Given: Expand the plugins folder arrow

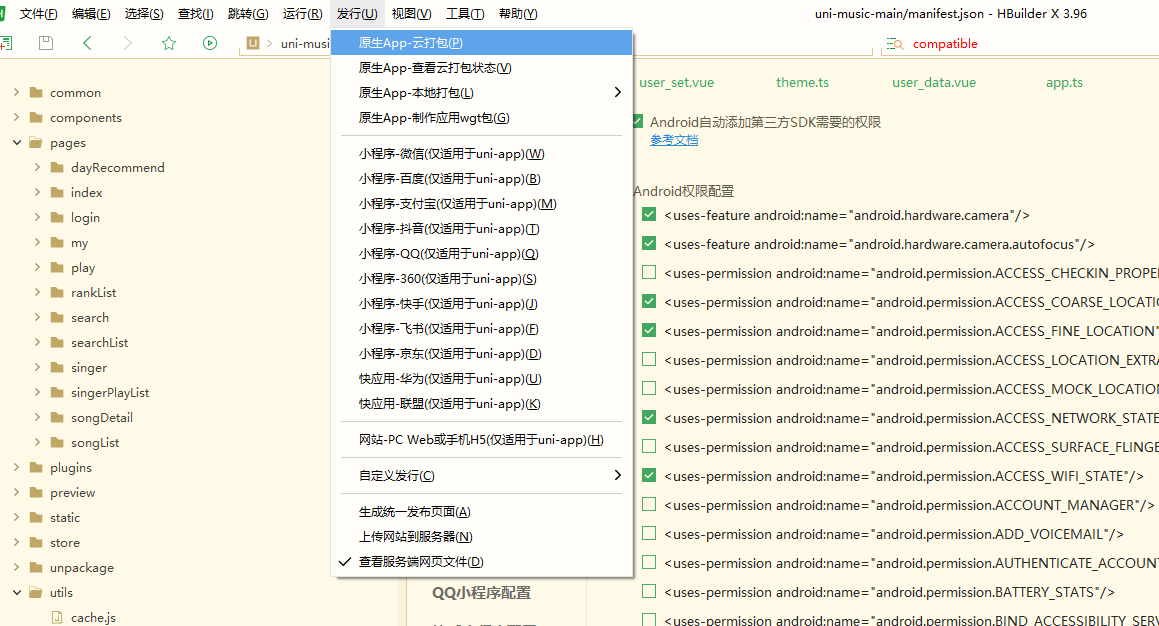Looking at the screenshot, I should (x=16, y=467).
